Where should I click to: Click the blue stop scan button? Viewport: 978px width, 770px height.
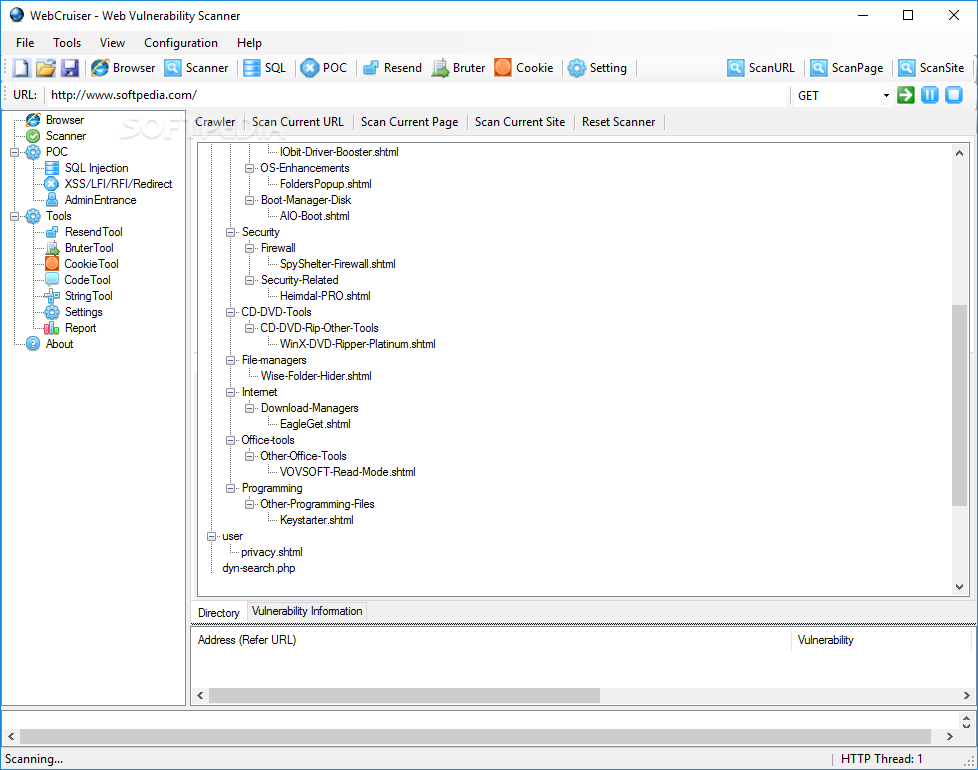pyautogui.click(x=954, y=95)
